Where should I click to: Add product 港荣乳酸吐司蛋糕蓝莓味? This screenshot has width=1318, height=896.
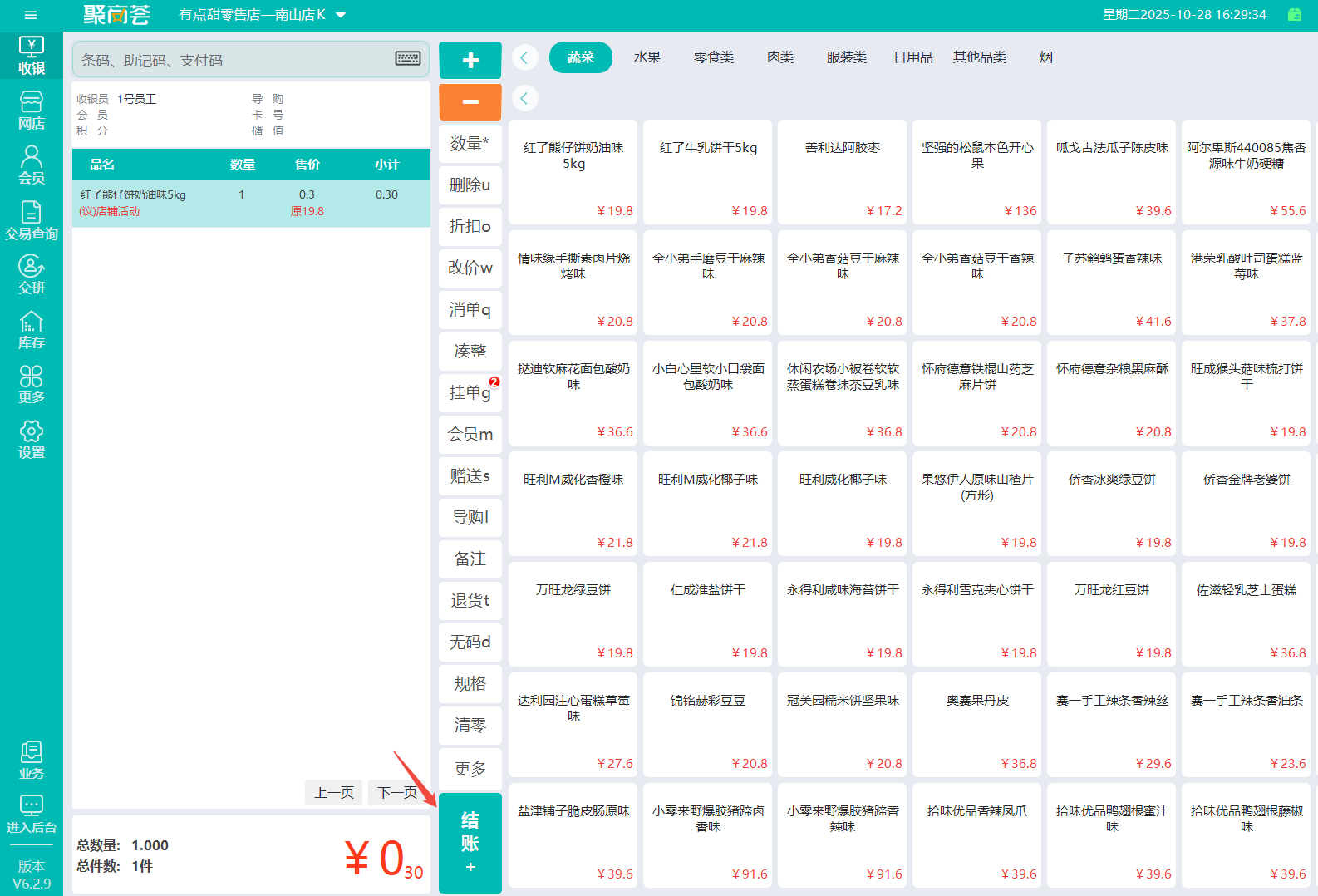pos(1247,283)
